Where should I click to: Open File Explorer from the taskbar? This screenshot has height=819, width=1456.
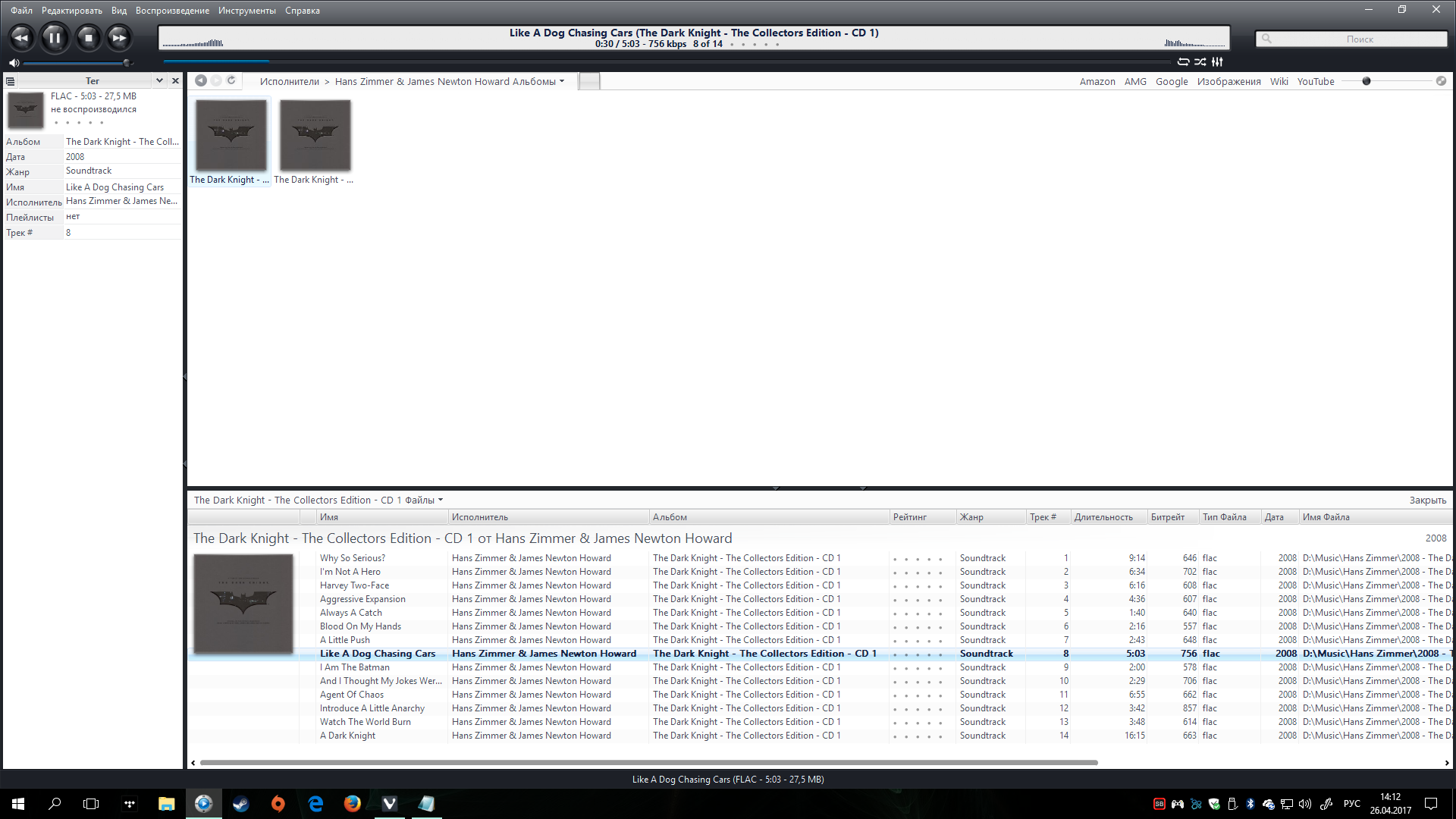166,804
